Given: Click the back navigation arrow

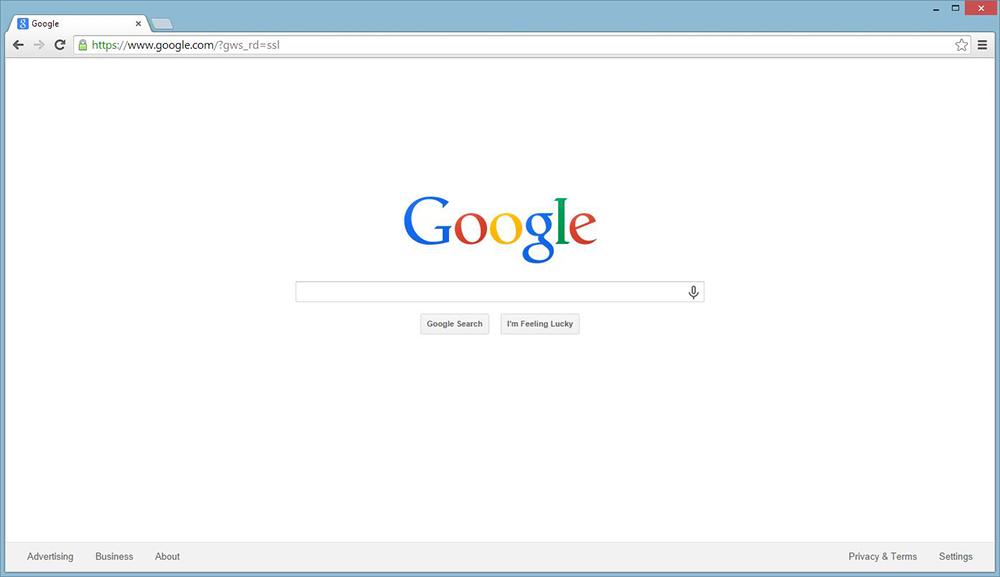Looking at the screenshot, I should pyautogui.click(x=17, y=44).
